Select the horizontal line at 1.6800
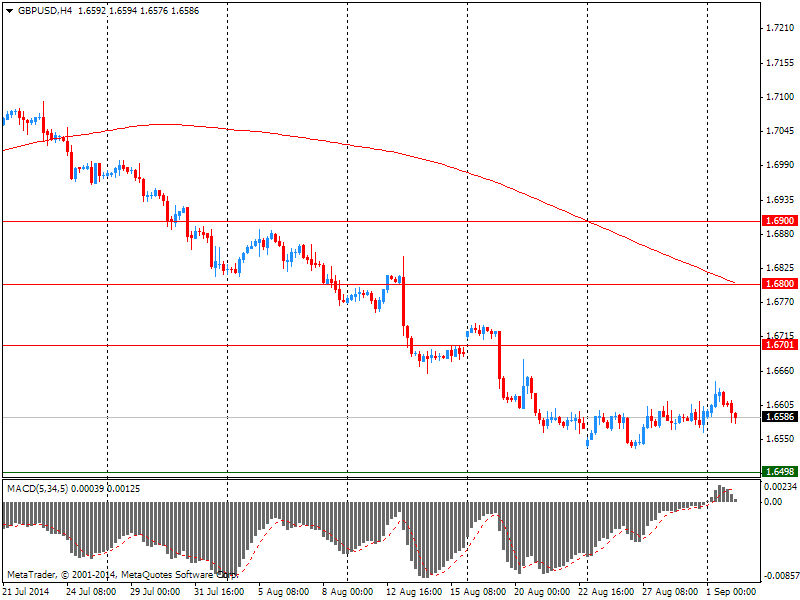This screenshot has width=800, height=600. pyautogui.click(x=381, y=284)
